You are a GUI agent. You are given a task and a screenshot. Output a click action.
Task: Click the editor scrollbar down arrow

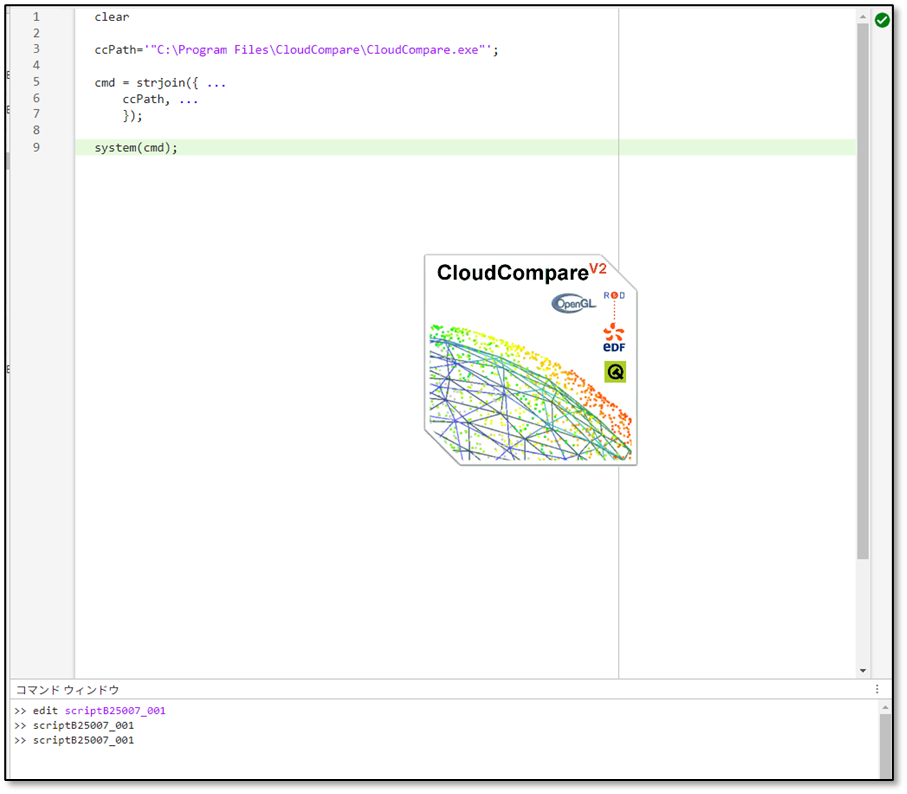[x=862, y=670]
